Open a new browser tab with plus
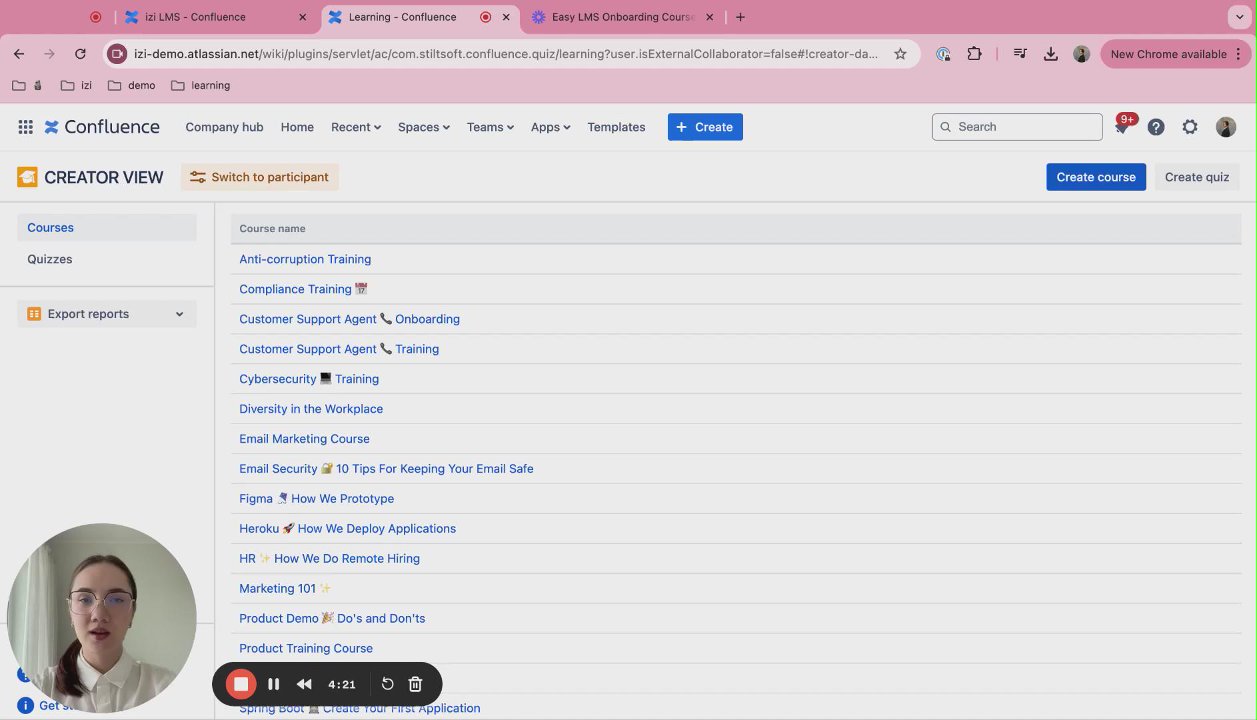 [740, 17]
